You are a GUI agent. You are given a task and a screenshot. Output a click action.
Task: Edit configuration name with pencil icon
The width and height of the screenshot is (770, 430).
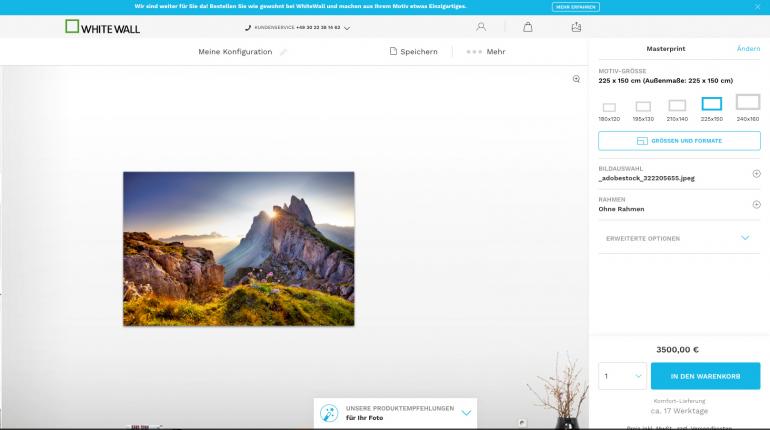(x=283, y=52)
